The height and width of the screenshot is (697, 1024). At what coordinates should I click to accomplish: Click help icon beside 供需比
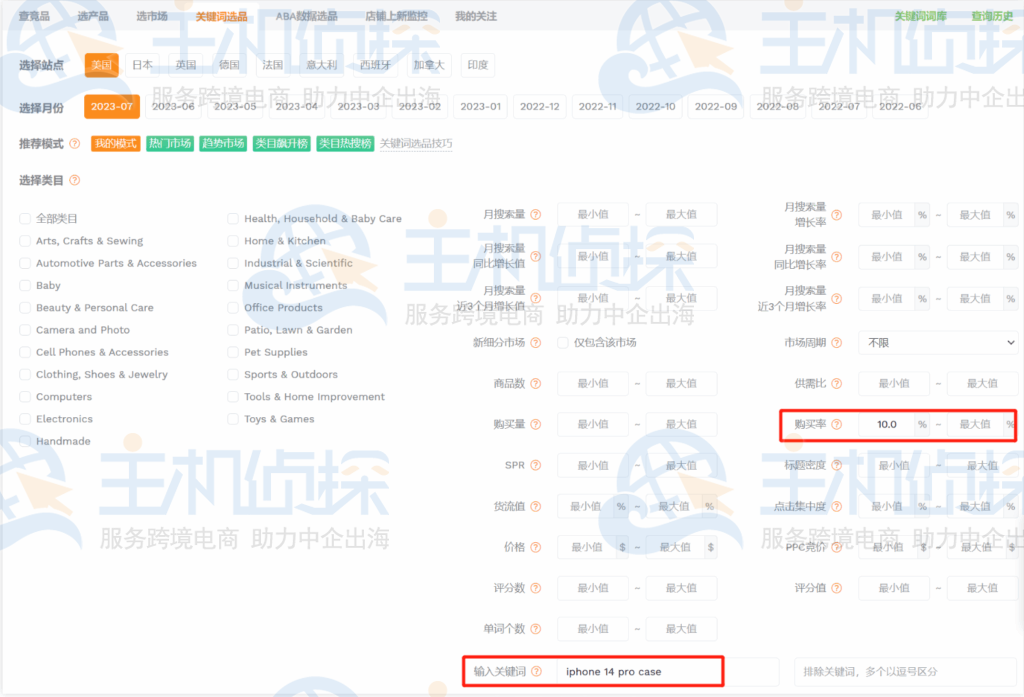coord(836,383)
